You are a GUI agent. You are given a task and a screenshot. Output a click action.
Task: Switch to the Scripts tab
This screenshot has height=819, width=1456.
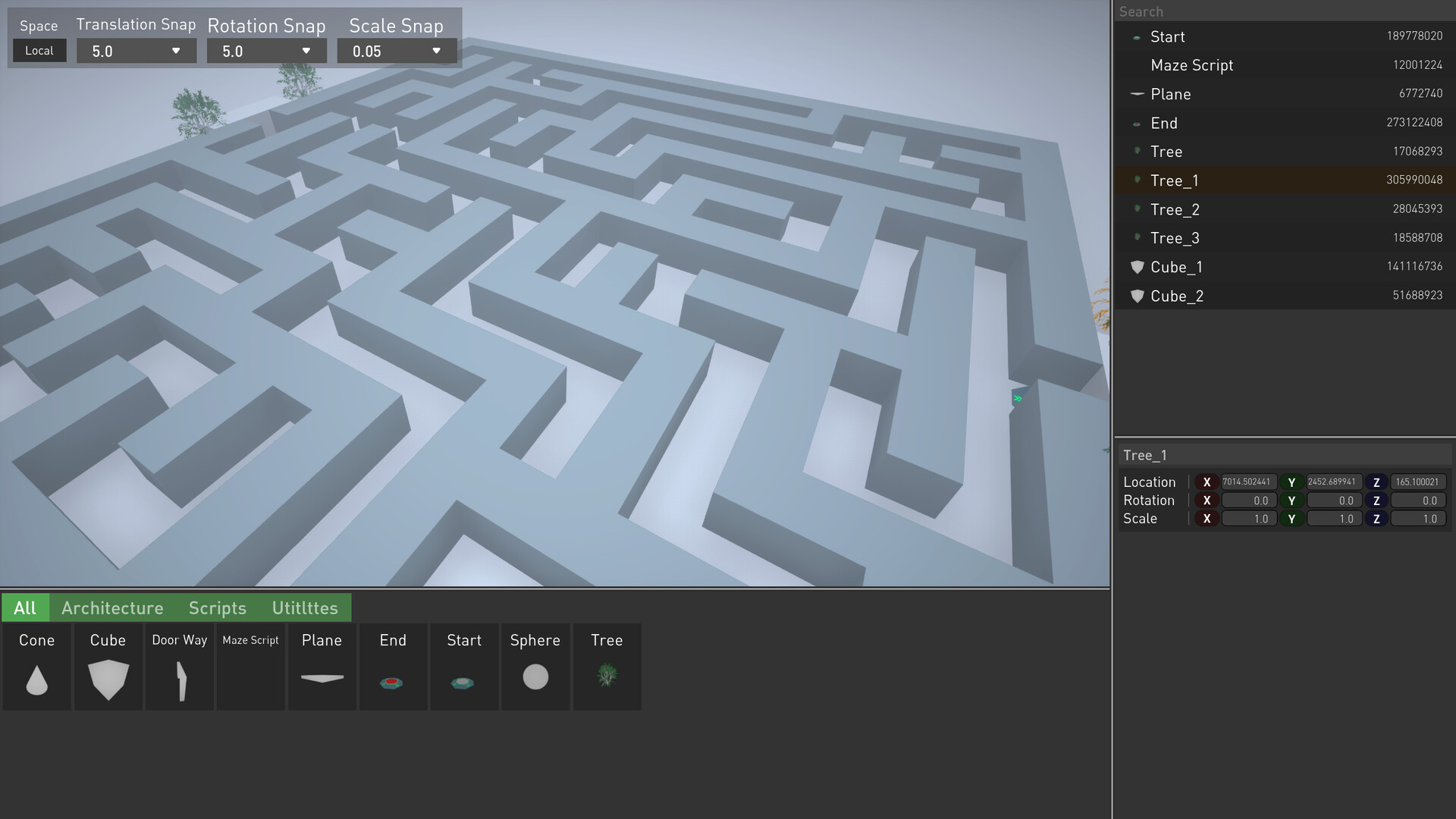(217, 607)
